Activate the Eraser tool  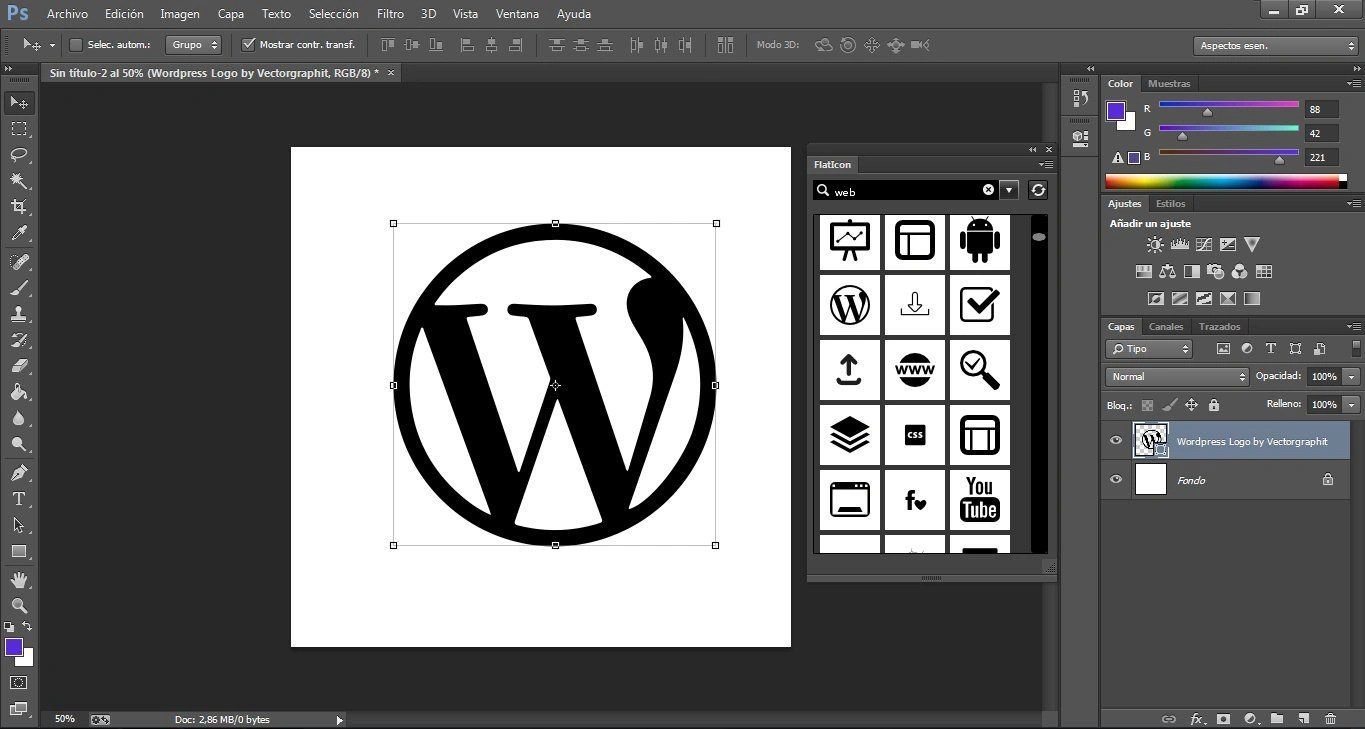tap(19, 366)
